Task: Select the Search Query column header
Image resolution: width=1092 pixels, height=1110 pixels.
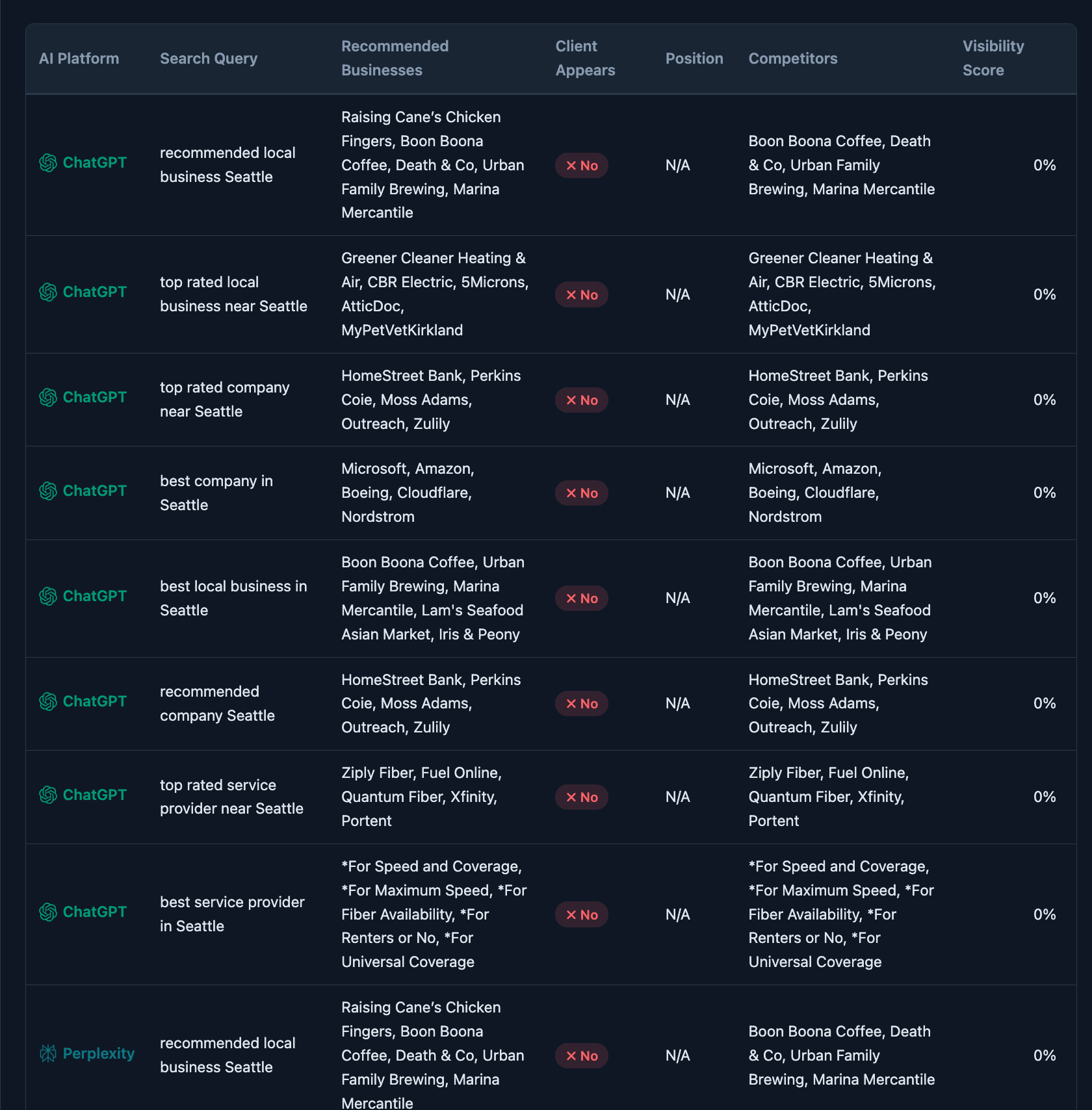Action: coord(208,58)
